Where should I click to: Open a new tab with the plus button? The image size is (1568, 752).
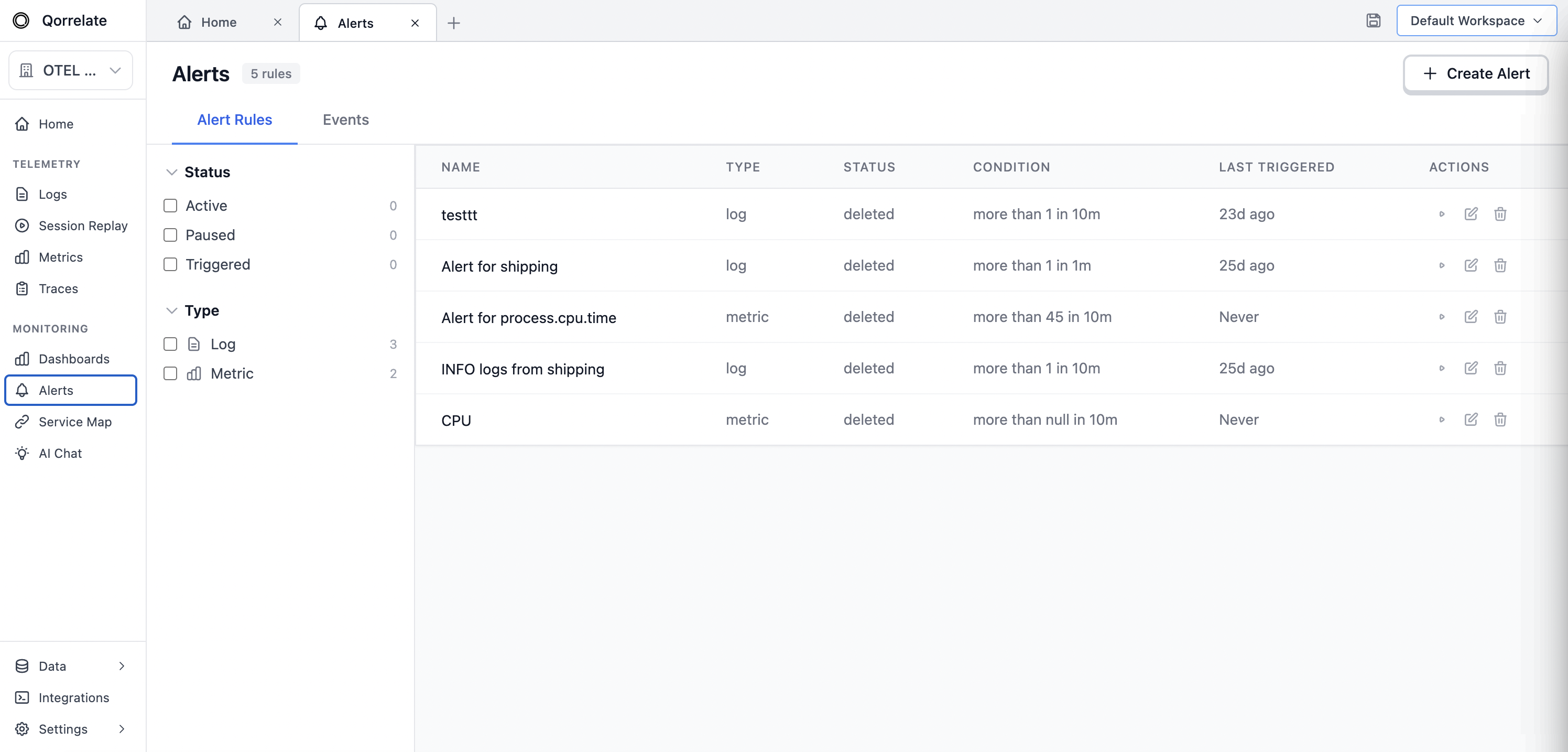tap(454, 23)
